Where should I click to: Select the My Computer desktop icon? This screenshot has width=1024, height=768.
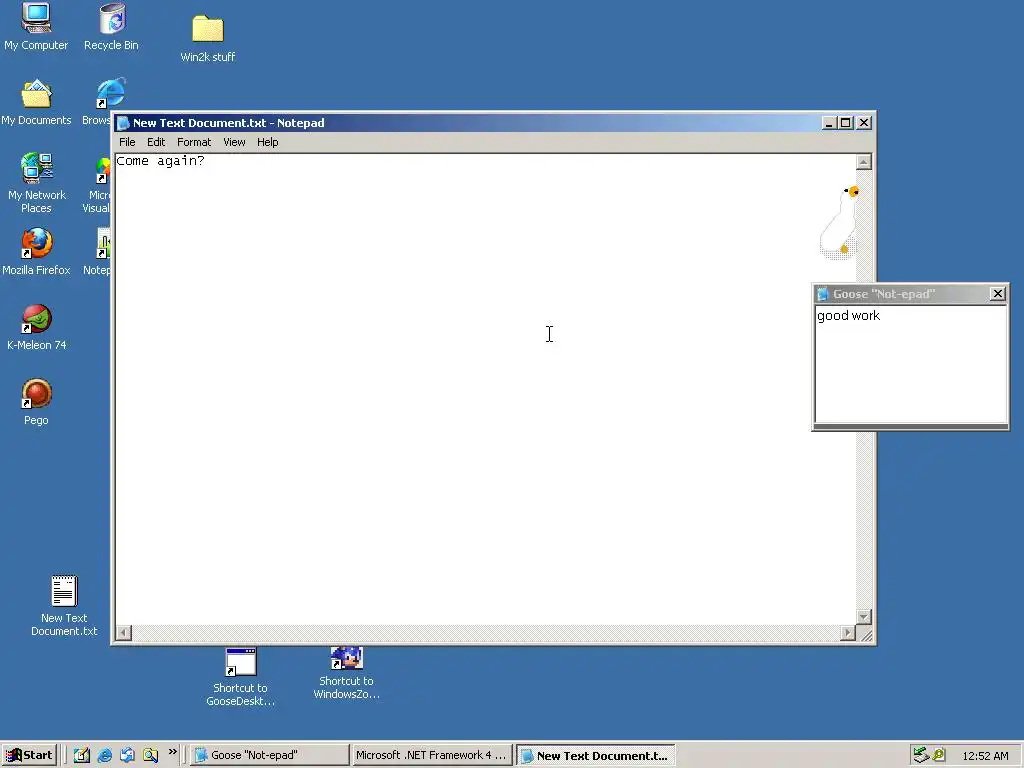[x=36, y=27]
